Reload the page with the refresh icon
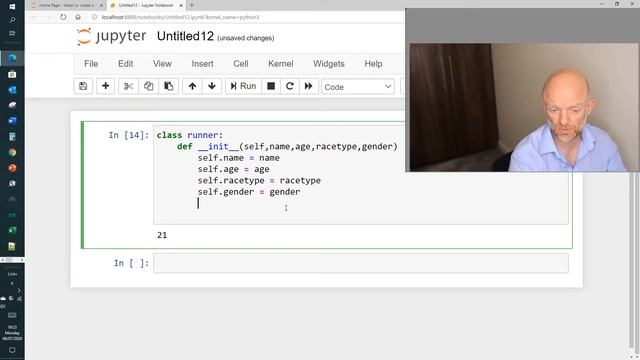 pyautogui.click(x=63, y=17)
